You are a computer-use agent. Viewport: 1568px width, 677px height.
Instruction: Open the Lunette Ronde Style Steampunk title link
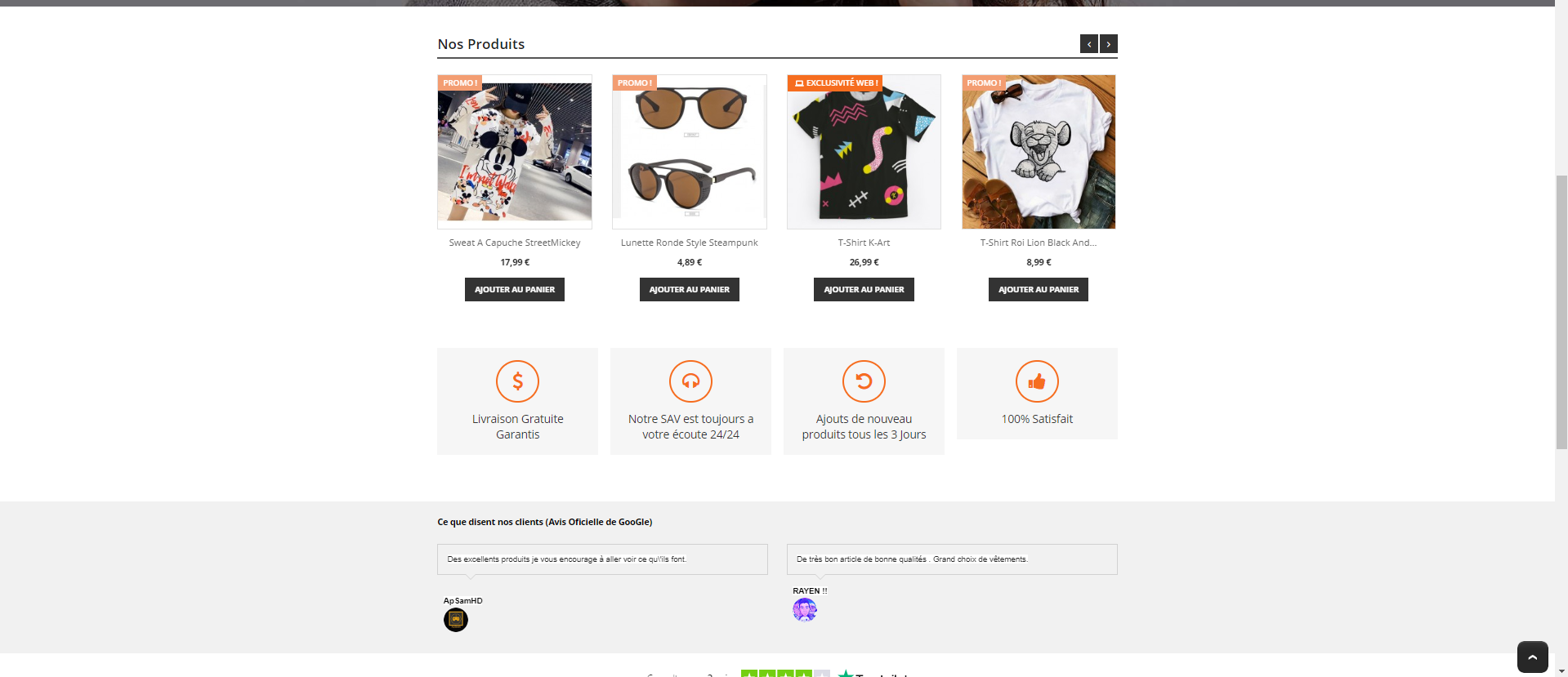pyautogui.click(x=690, y=243)
